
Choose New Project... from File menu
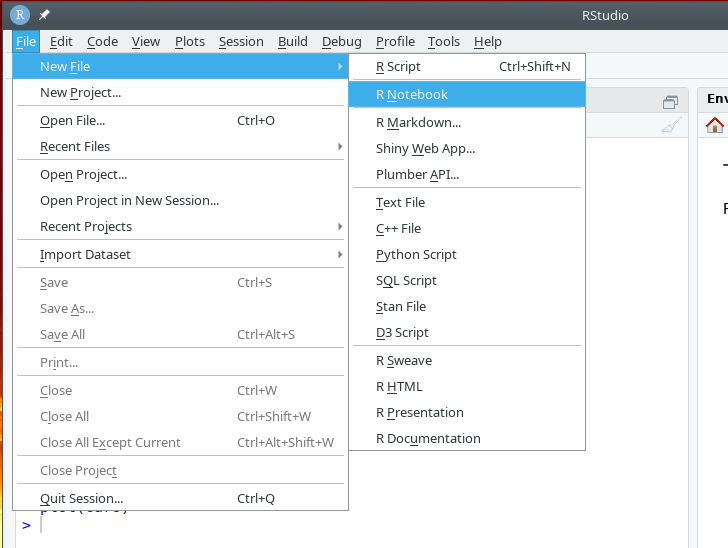pyautogui.click(x=180, y=93)
